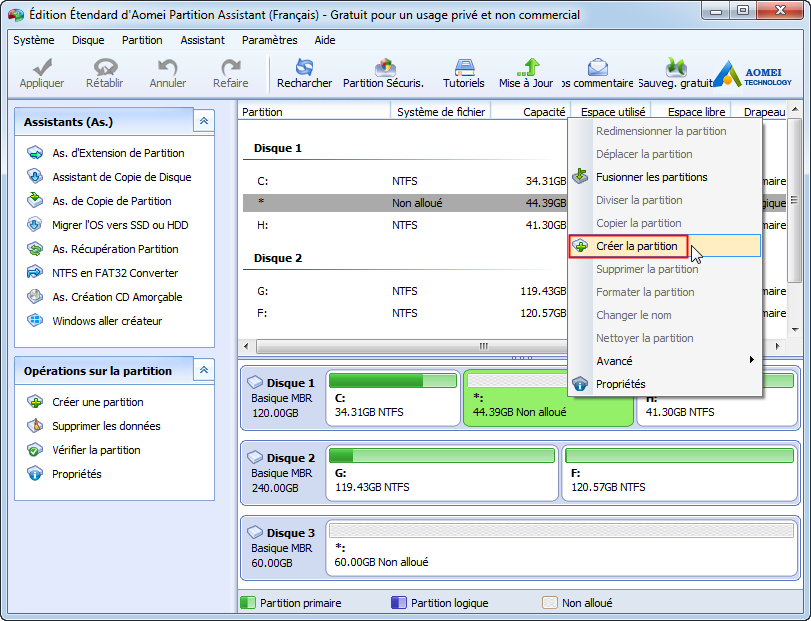Open NTFS en FAT32 Converter
This screenshot has height=621, width=811.
[x=115, y=273]
